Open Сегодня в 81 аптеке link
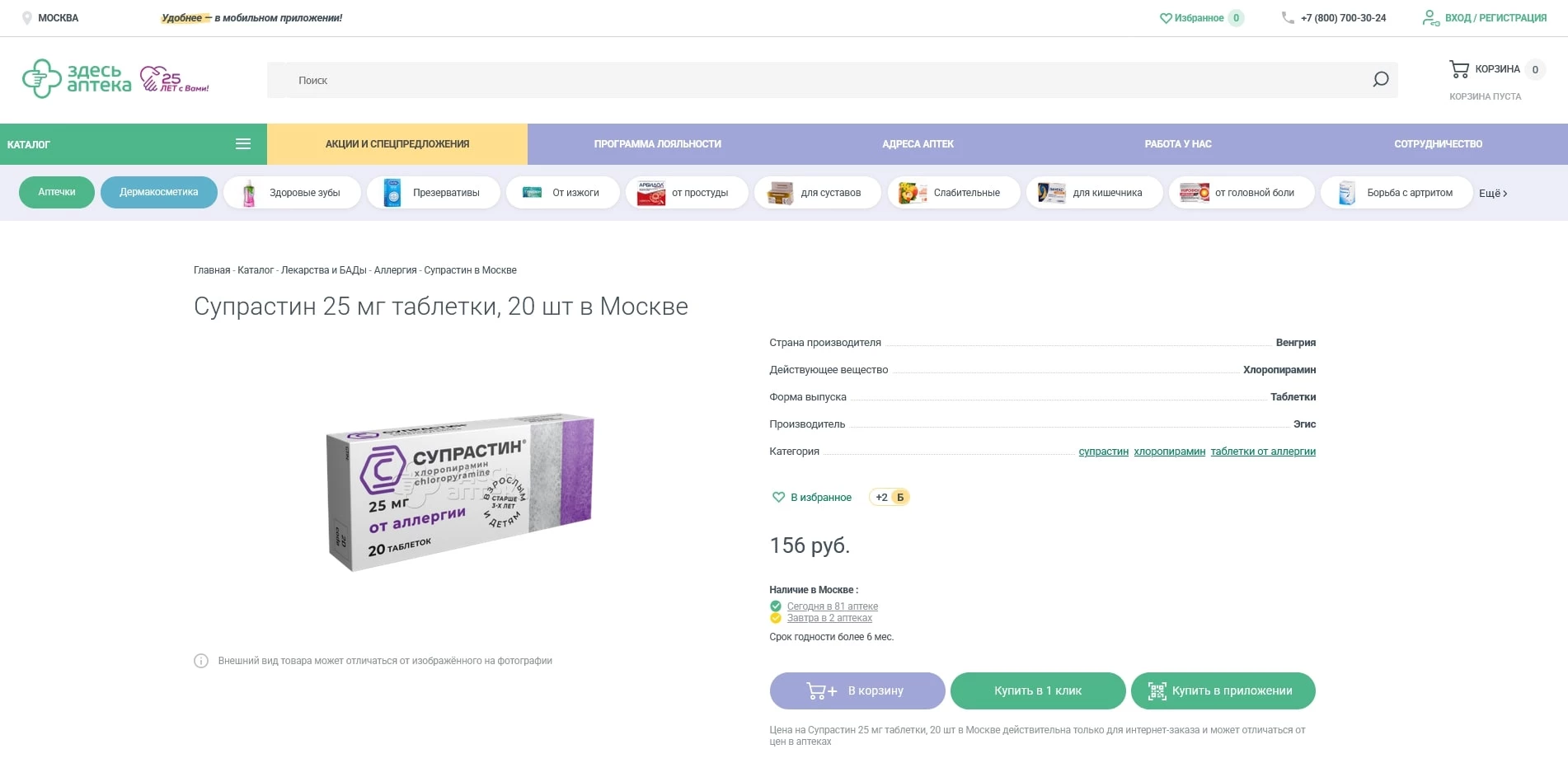Image resolution: width=1568 pixels, height=763 pixels. point(832,606)
